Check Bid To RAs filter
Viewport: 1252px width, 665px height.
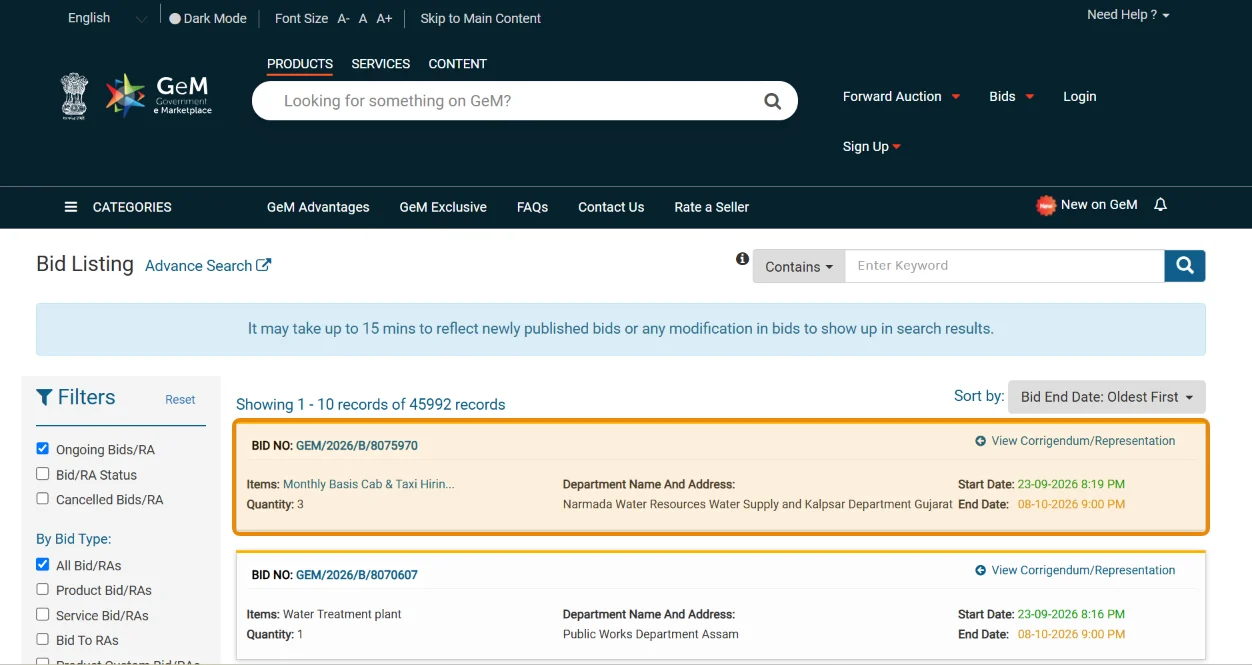pos(42,640)
